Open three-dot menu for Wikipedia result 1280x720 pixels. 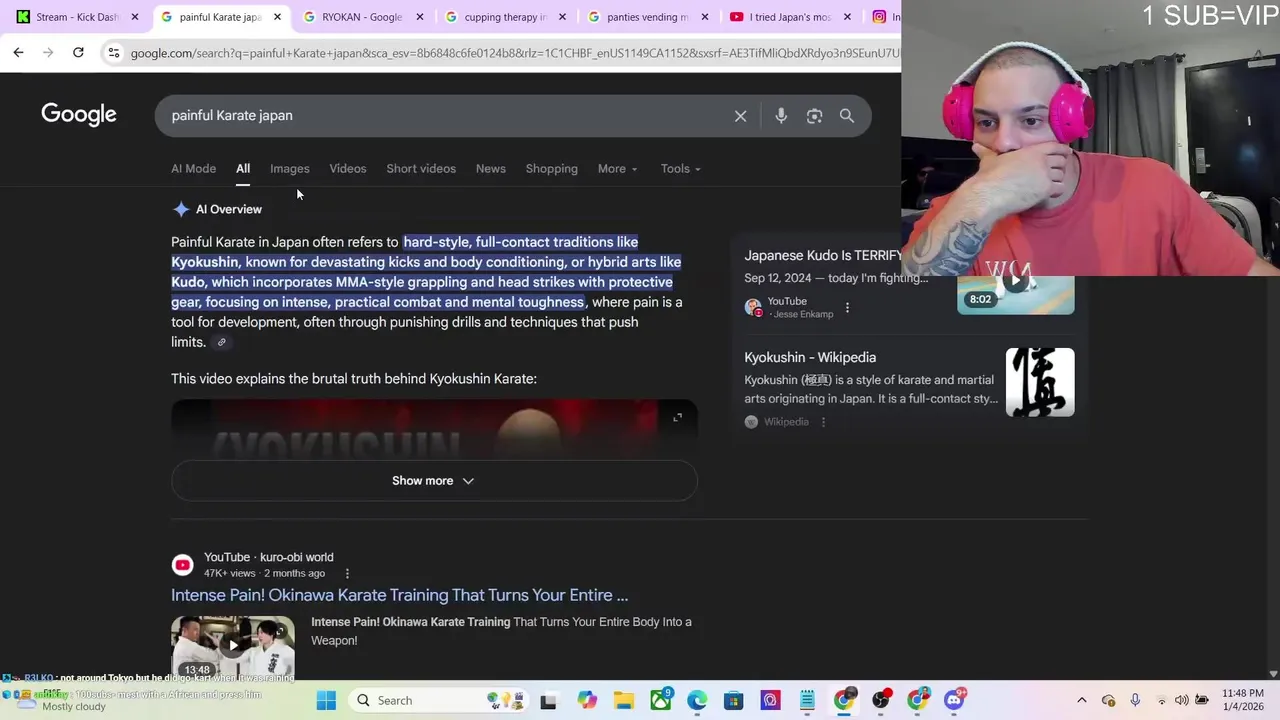click(x=823, y=422)
